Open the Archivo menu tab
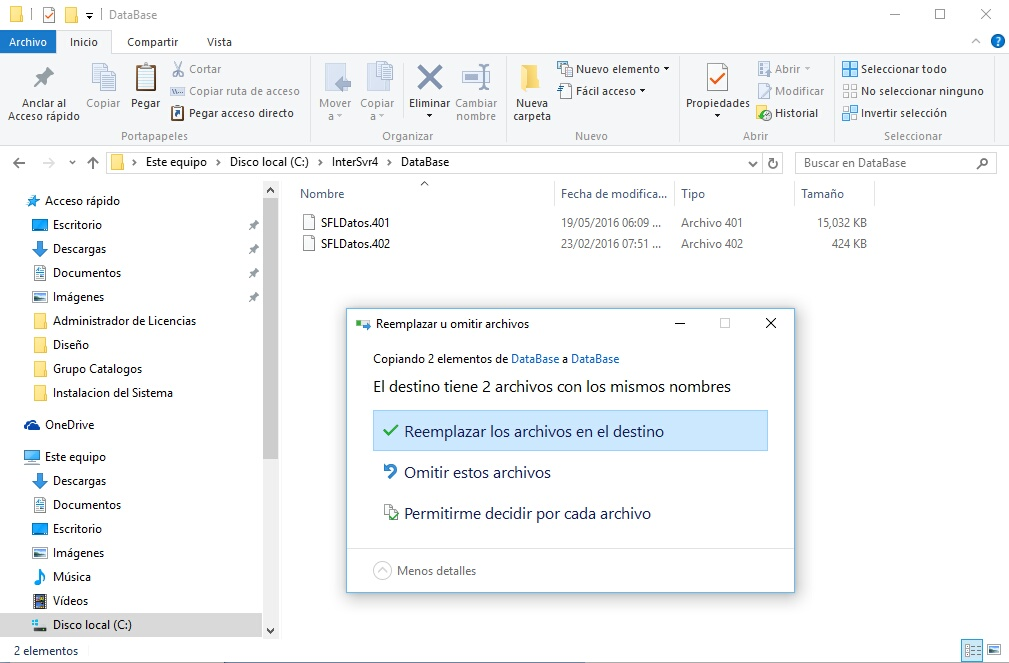Screen dimensions: 1009x663 pyautogui.click(x=28, y=42)
